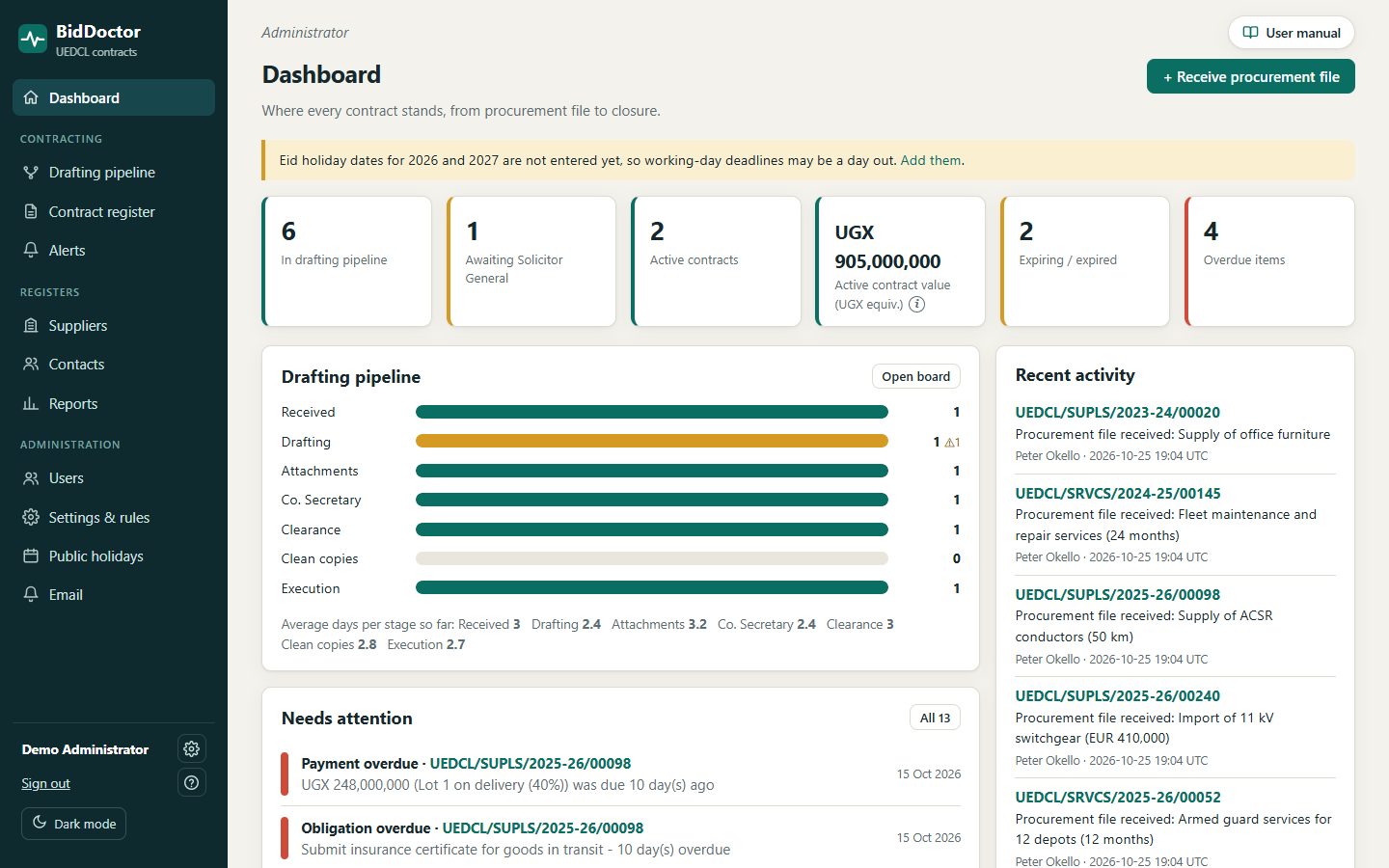Viewport: 1389px width, 868px height.
Task: Open contract link in Payment overdue item
Action: (531, 763)
